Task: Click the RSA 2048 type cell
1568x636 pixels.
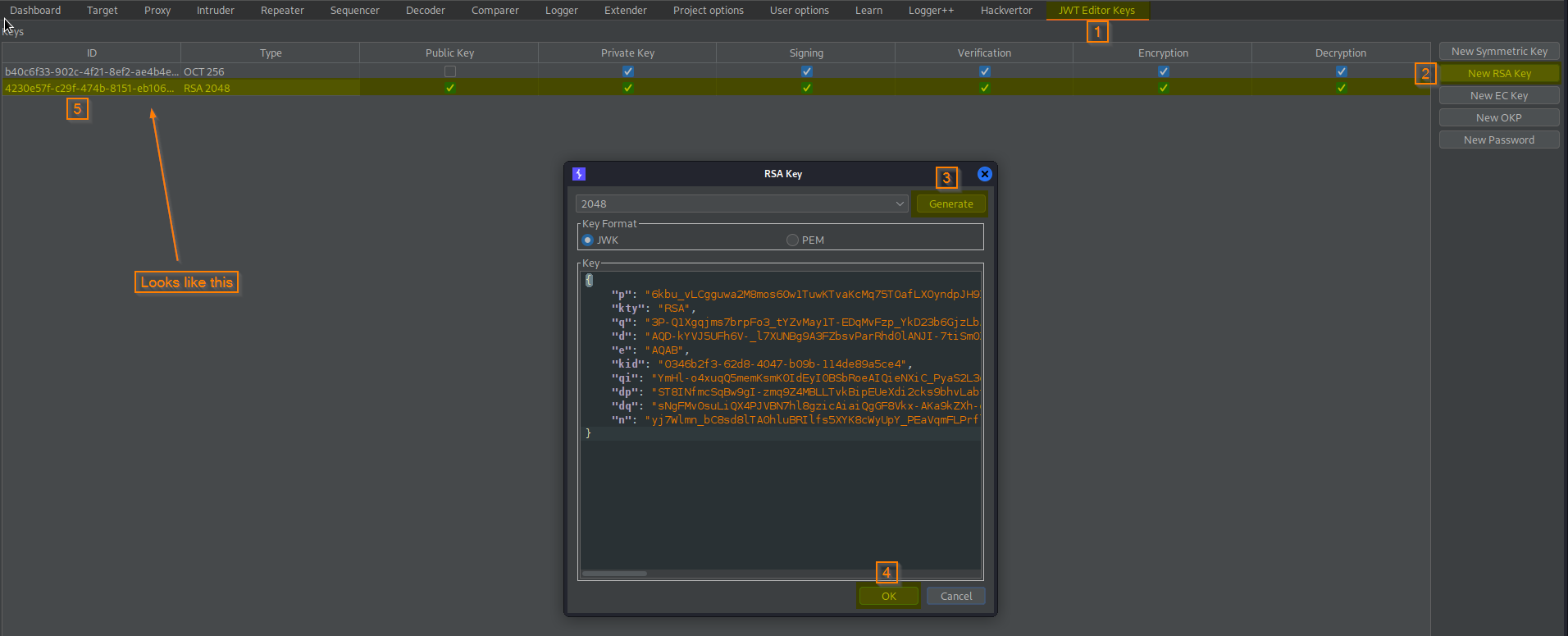Action: click(x=271, y=88)
